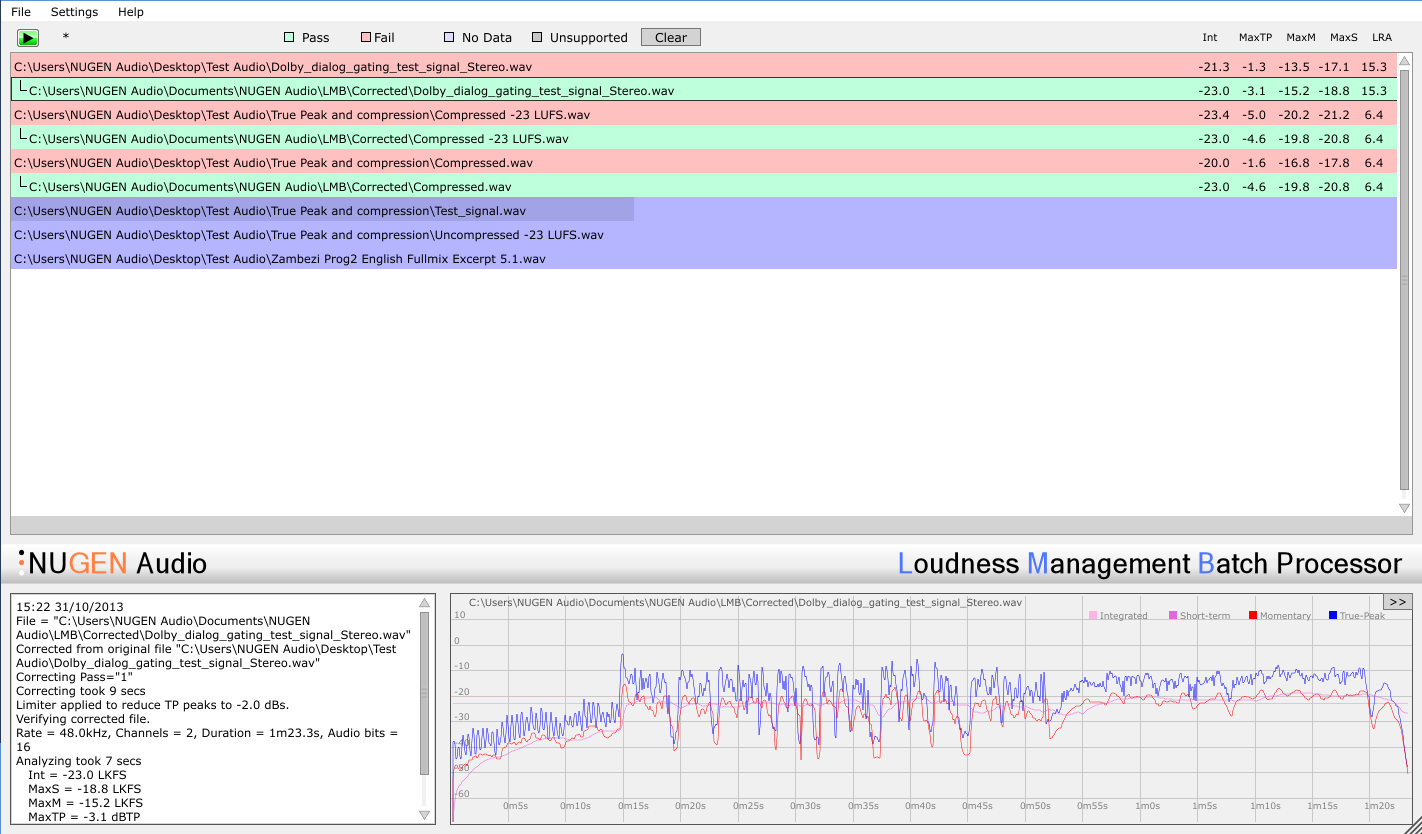Click the Momentary red legend swatch
The height and width of the screenshot is (834, 1422).
(x=1253, y=616)
